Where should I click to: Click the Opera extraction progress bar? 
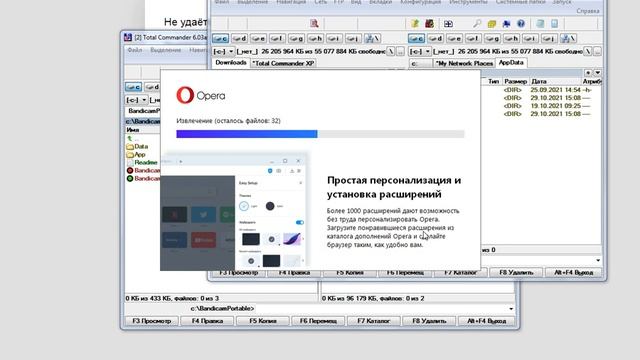pos(320,134)
